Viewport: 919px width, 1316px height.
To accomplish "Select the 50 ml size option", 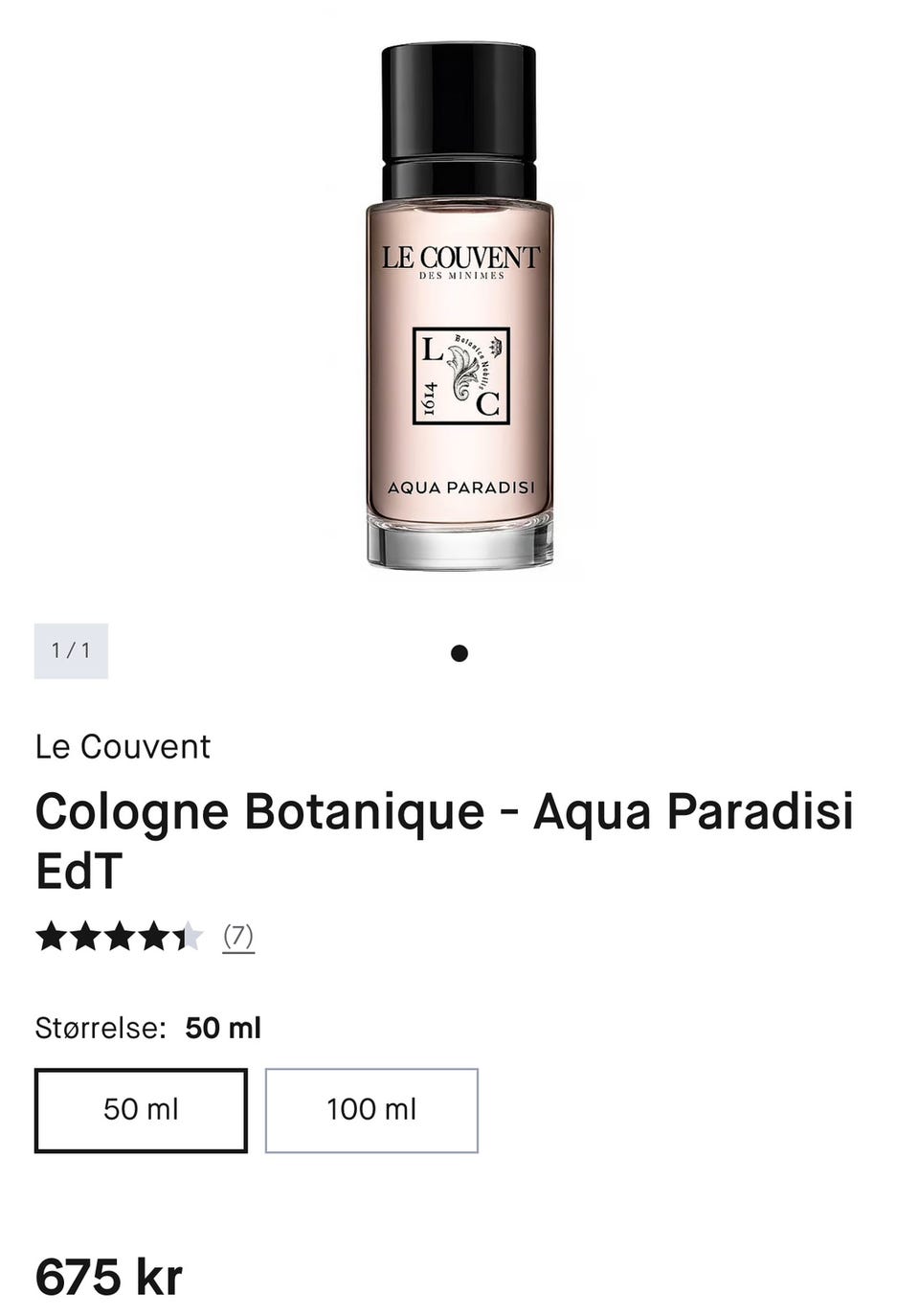I will pos(141,1110).
